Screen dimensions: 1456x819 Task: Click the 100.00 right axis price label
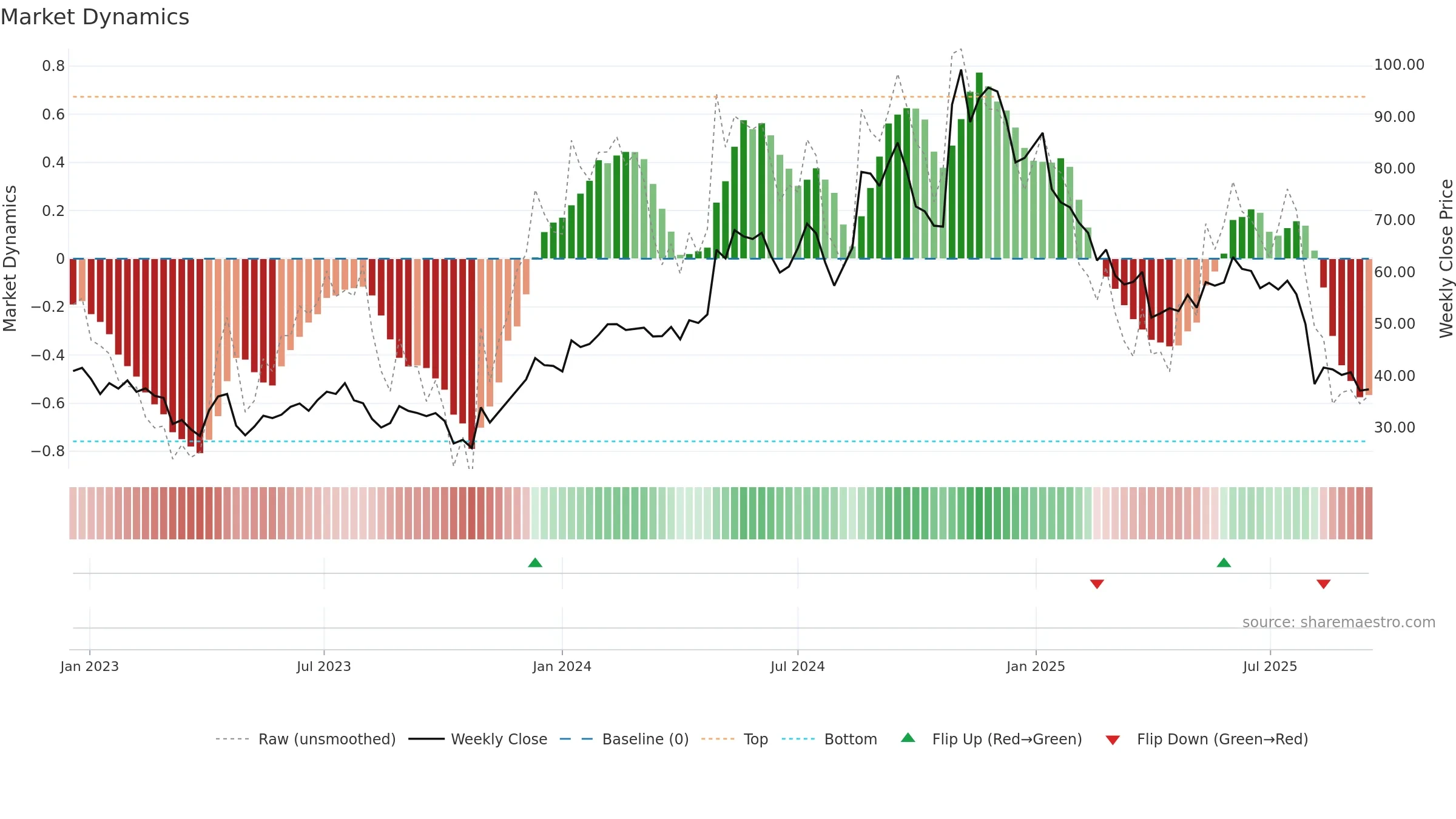pos(1399,65)
